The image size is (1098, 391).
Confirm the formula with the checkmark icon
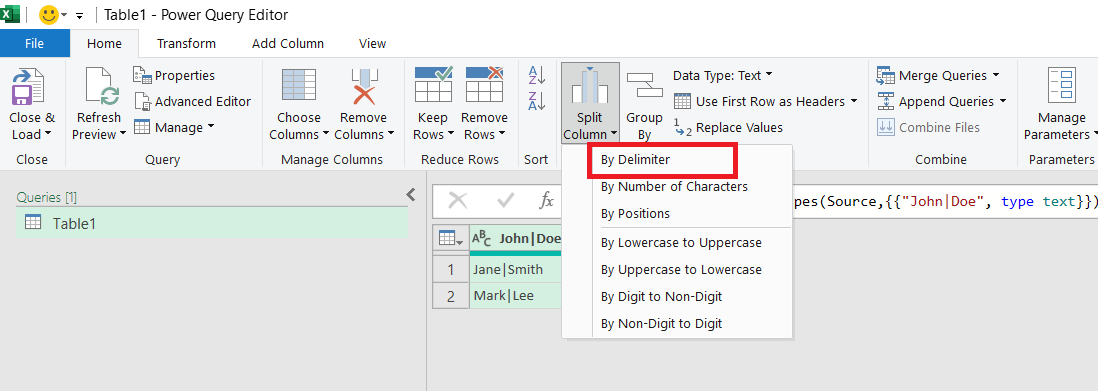coord(505,201)
